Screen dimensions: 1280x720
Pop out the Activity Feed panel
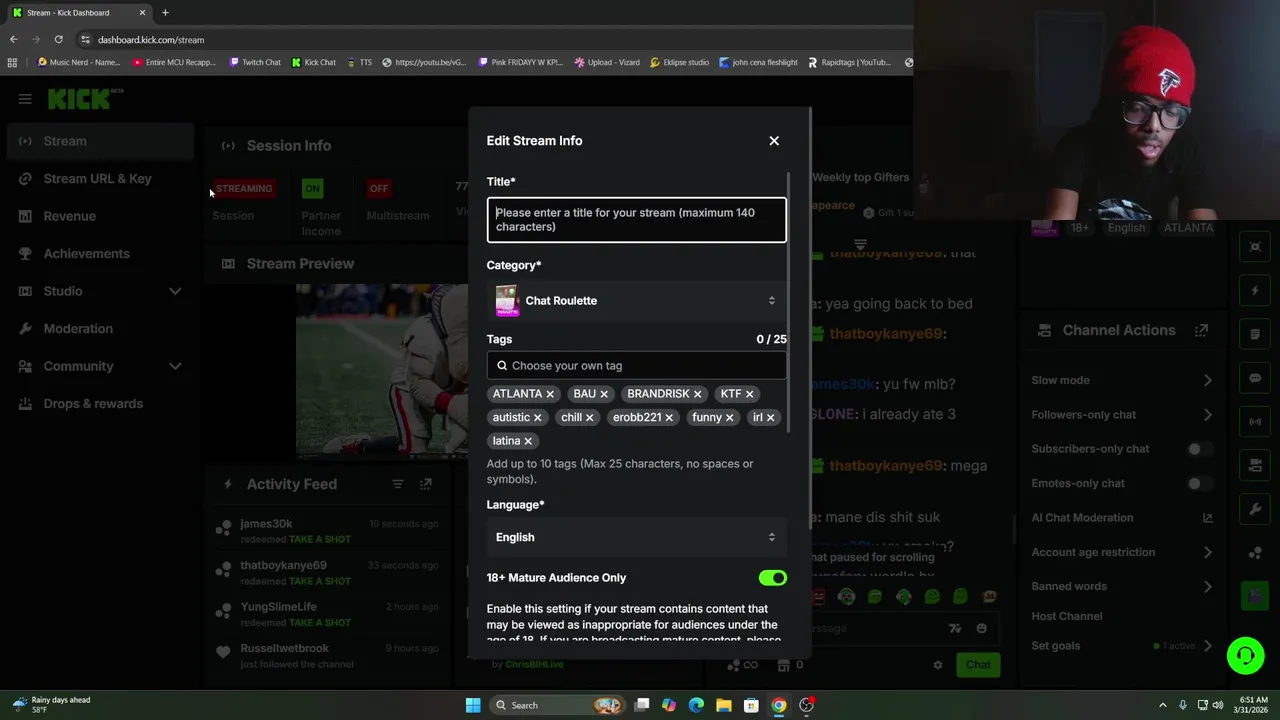426,484
